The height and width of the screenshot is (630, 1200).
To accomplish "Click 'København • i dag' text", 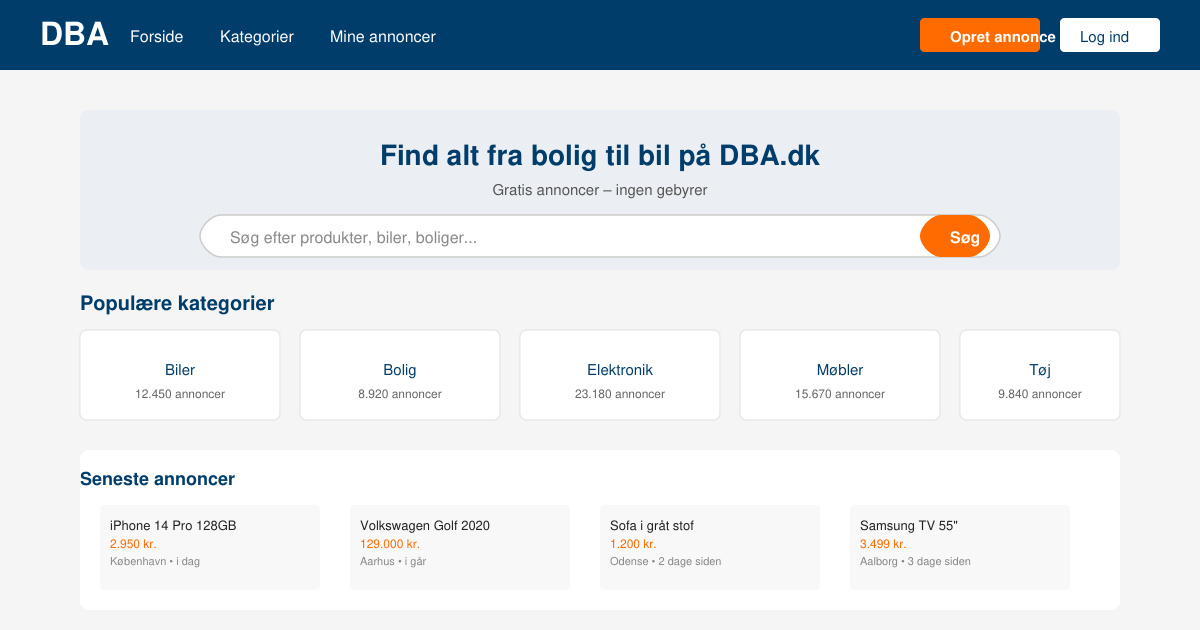I will click(155, 561).
